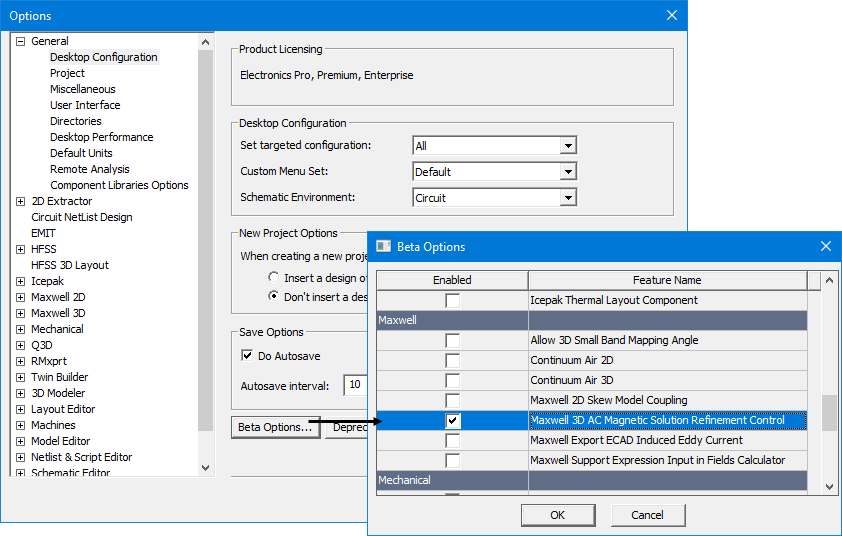842x536 pixels.
Task: Expand the Icepak tree node
Action: click(x=20, y=281)
